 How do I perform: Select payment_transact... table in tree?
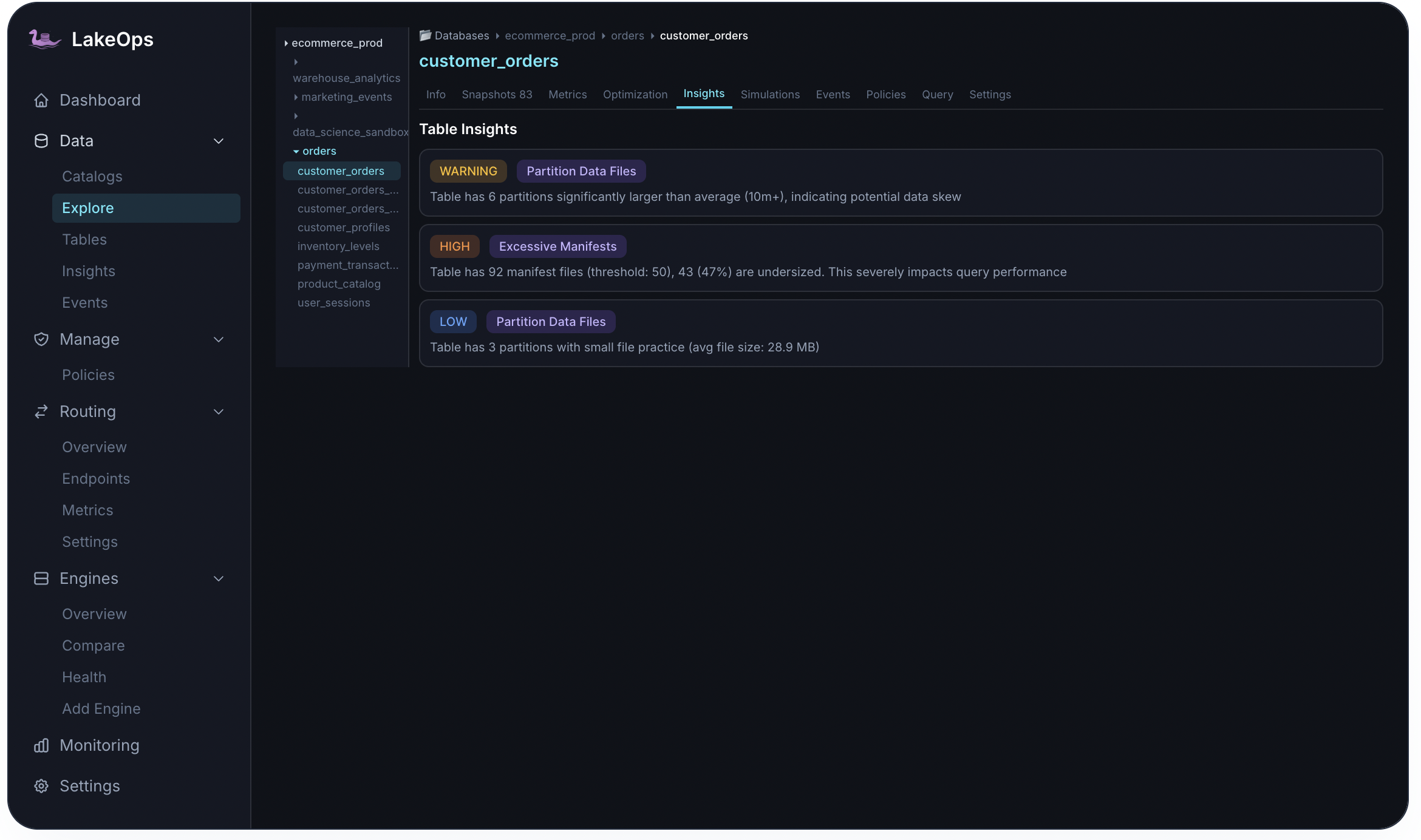[348, 265]
